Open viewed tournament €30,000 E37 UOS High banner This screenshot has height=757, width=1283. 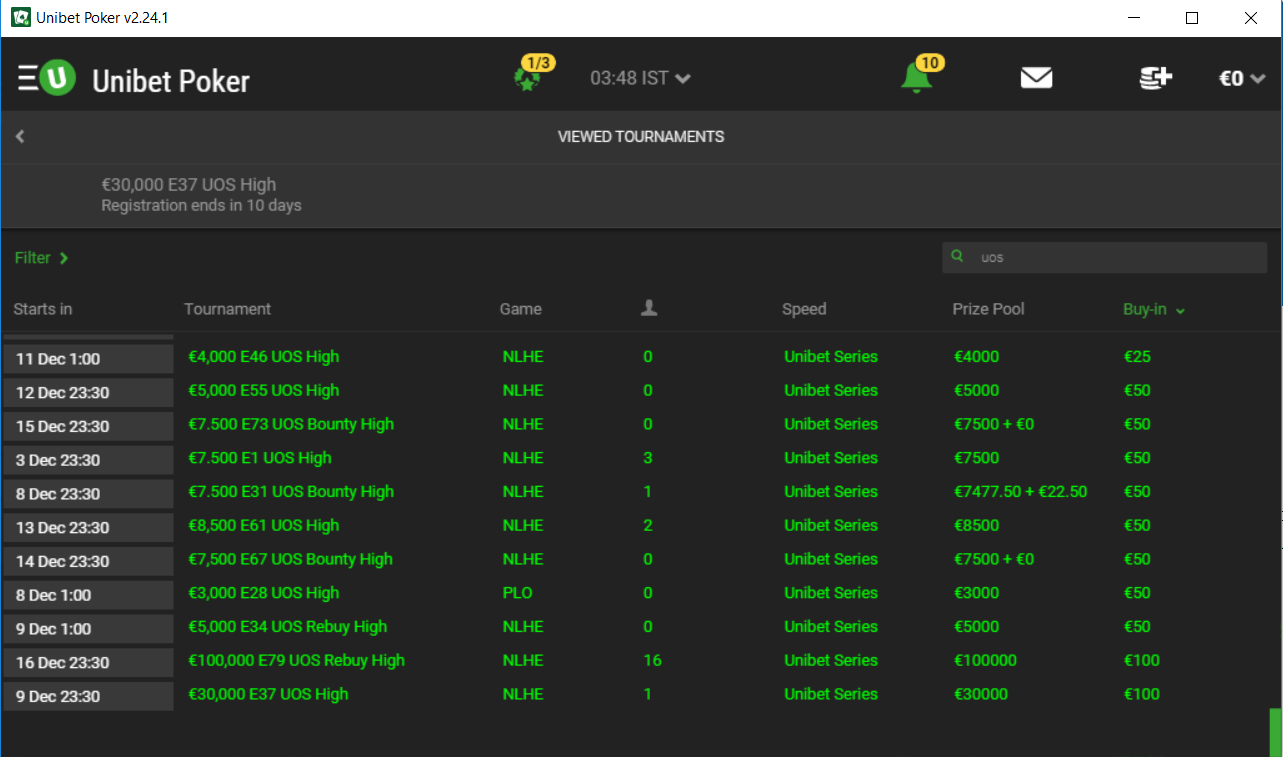click(640, 195)
